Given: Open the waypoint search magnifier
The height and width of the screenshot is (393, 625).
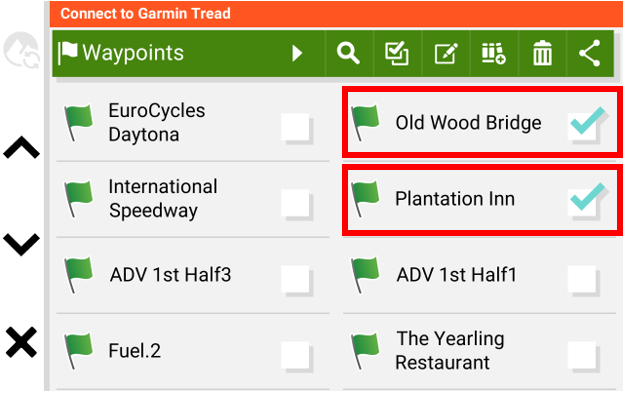Looking at the screenshot, I should 348,53.
